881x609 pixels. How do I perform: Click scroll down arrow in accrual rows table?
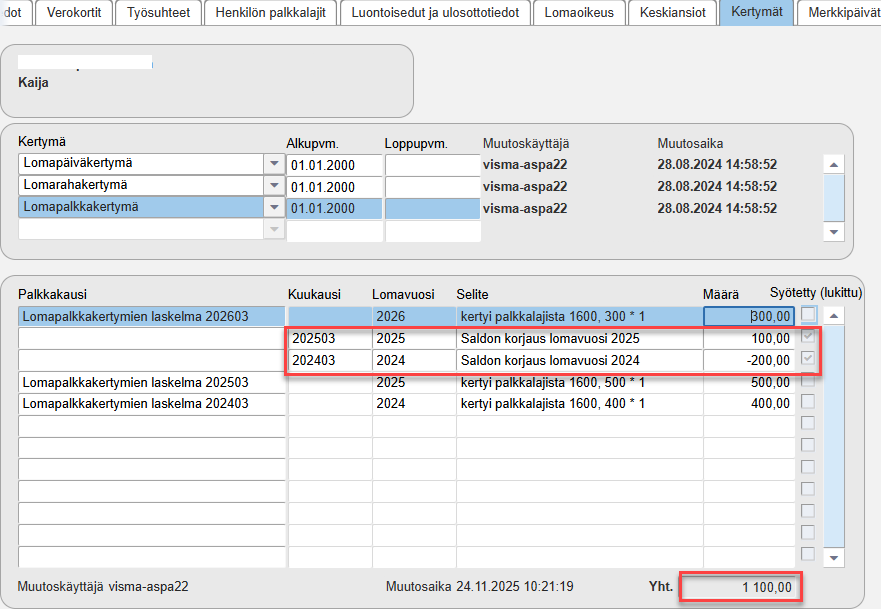pos(834,558)
